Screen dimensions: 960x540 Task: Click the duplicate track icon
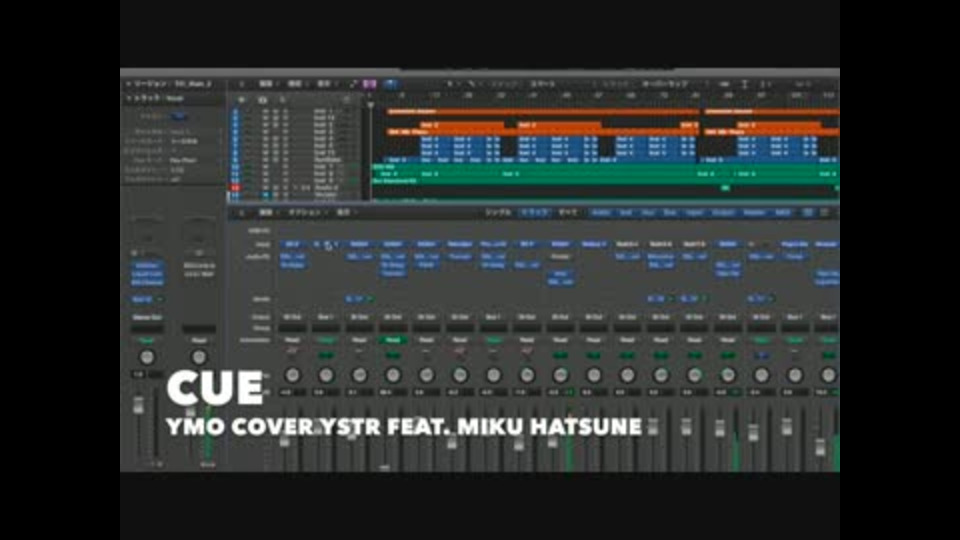pos(263,99)
